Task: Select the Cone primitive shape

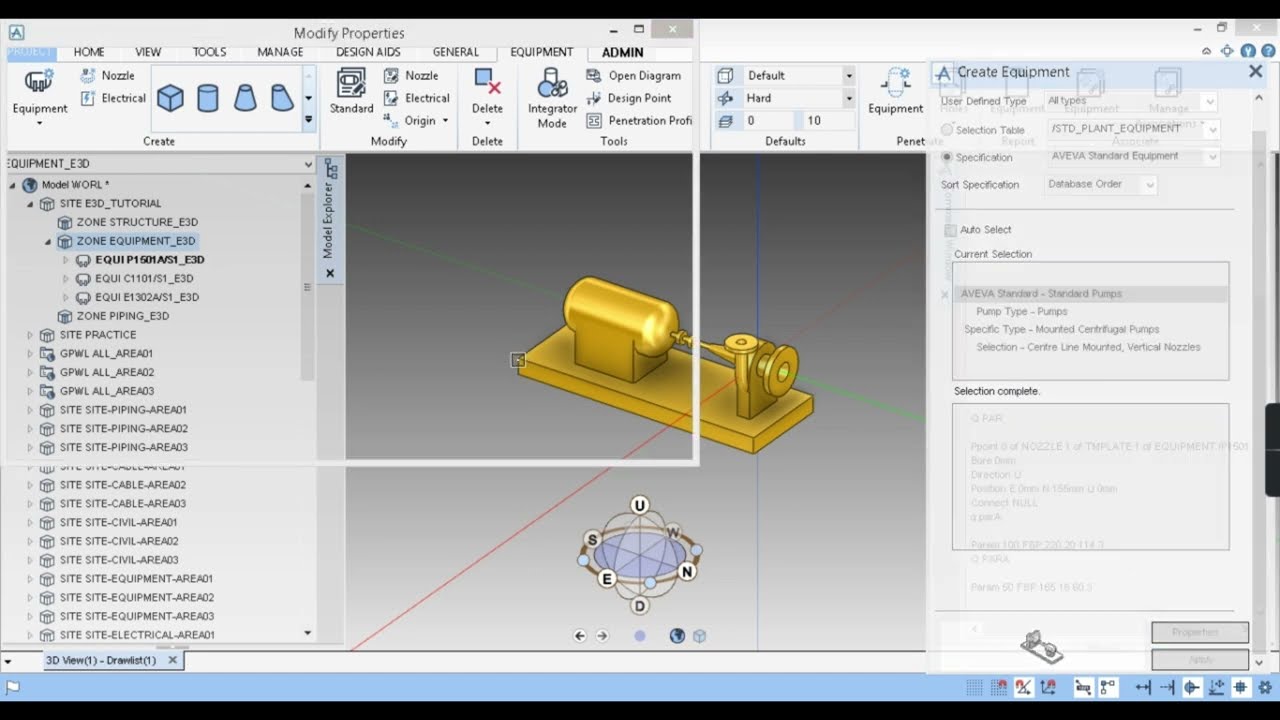Action: point(245,97)
